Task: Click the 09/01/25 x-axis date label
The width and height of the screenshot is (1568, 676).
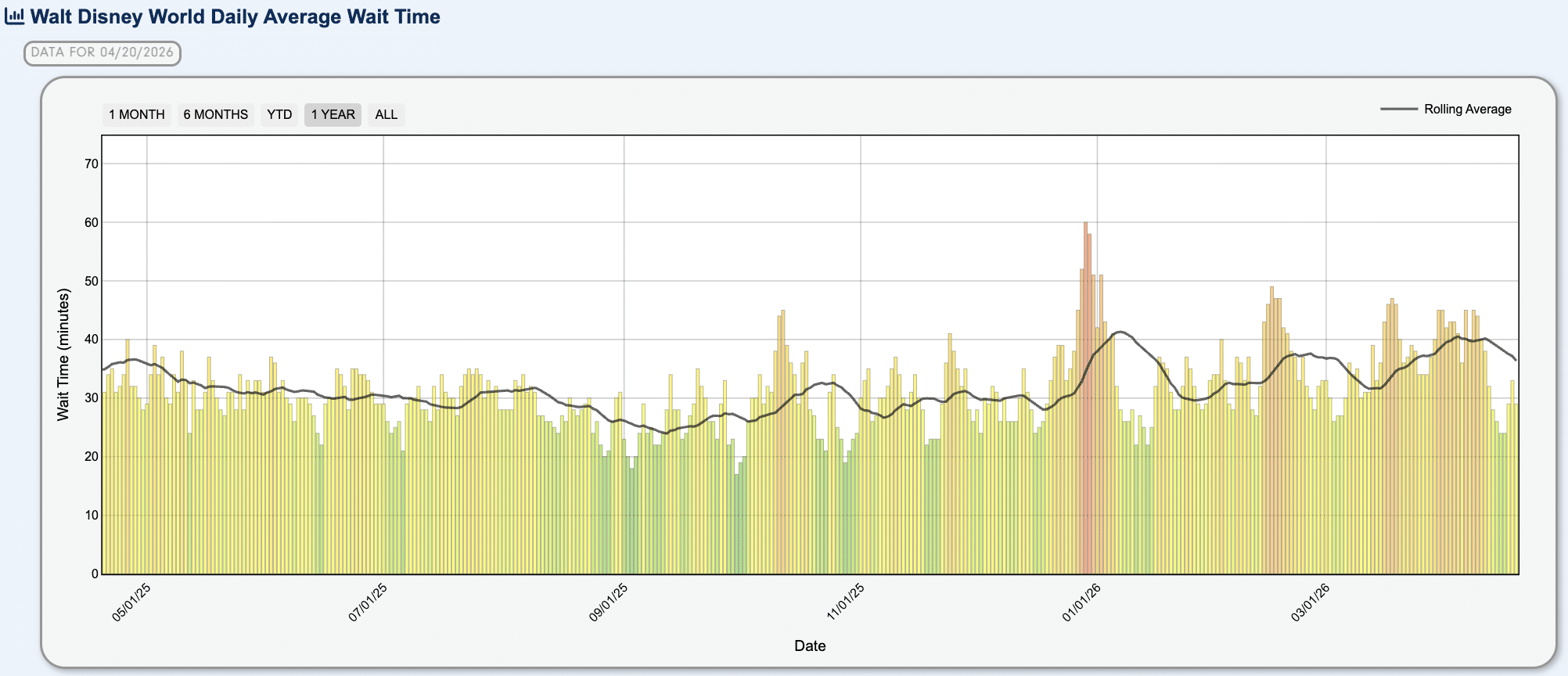Action: click(x=608, y=602)
